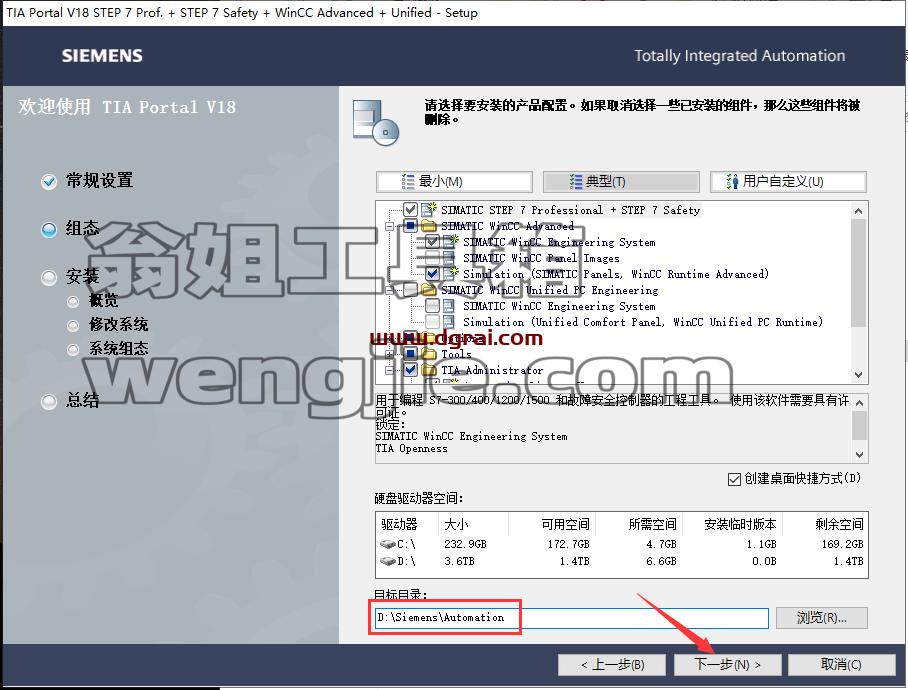The width and height of the screenshot is (908, 690).
Task: Go to the 修改系统 sub-step
Action: [x=118, y=325]
